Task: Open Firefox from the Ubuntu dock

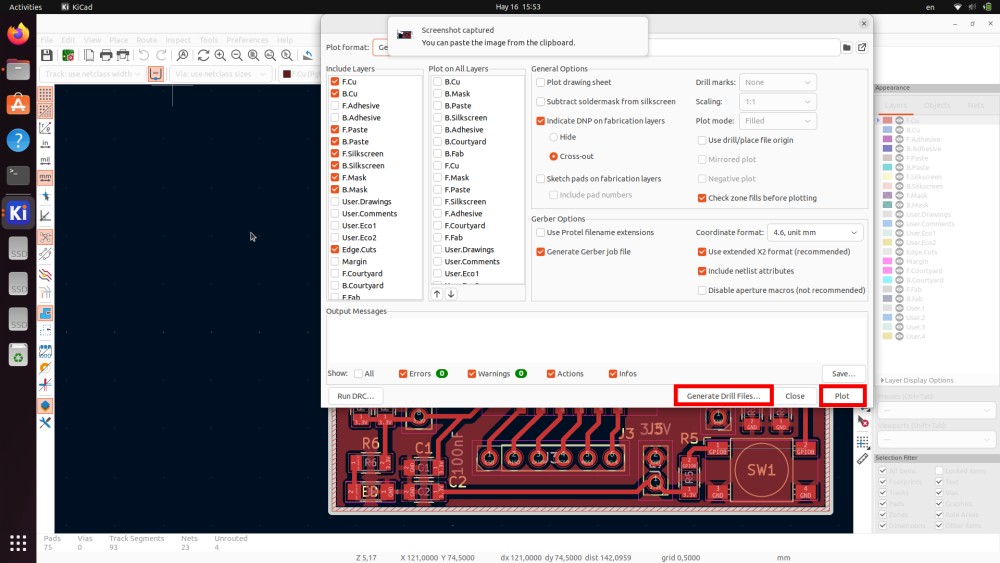Action: [x=18, y=33]
